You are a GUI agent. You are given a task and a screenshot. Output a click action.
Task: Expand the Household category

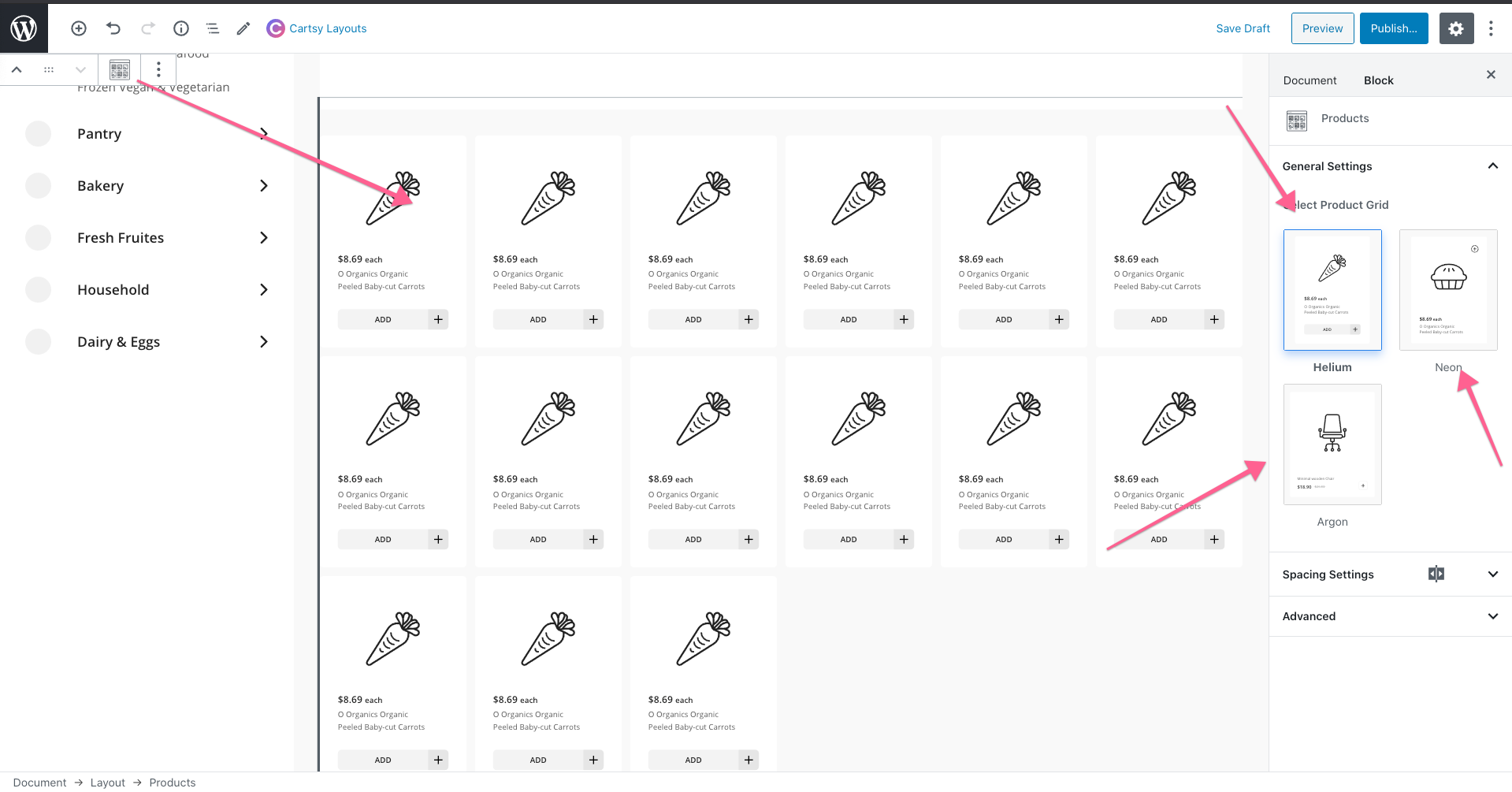[x=264, y=289]
